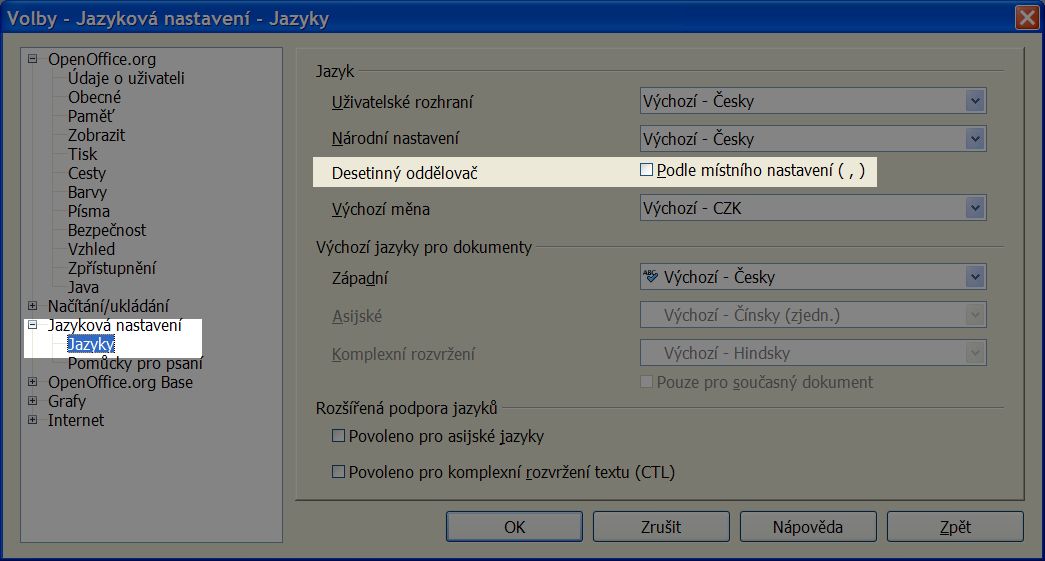Select Java in the tree
1045x561 pixels.
click(x=83, y=287)
